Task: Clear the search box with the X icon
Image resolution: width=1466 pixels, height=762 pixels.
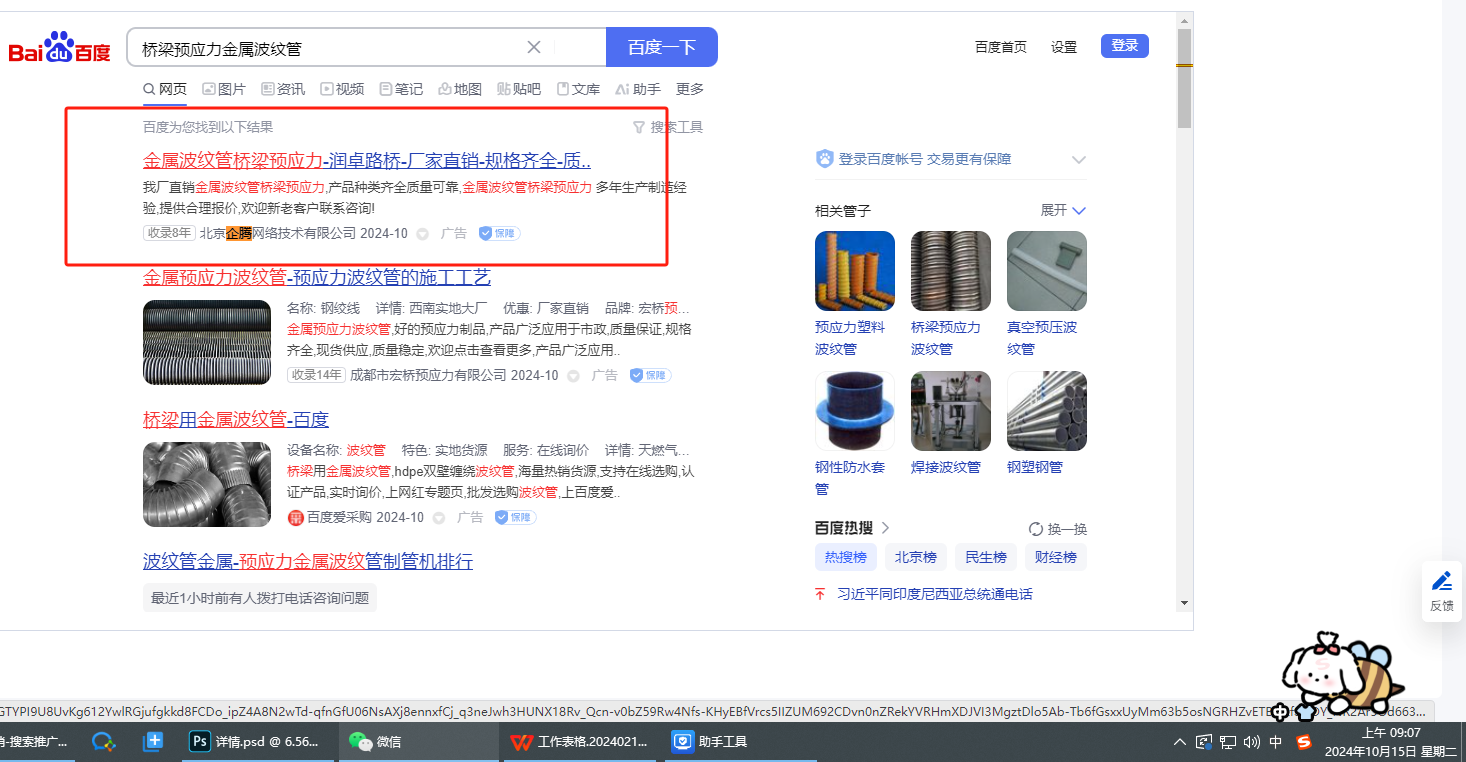Action: [x=534, y=47]
